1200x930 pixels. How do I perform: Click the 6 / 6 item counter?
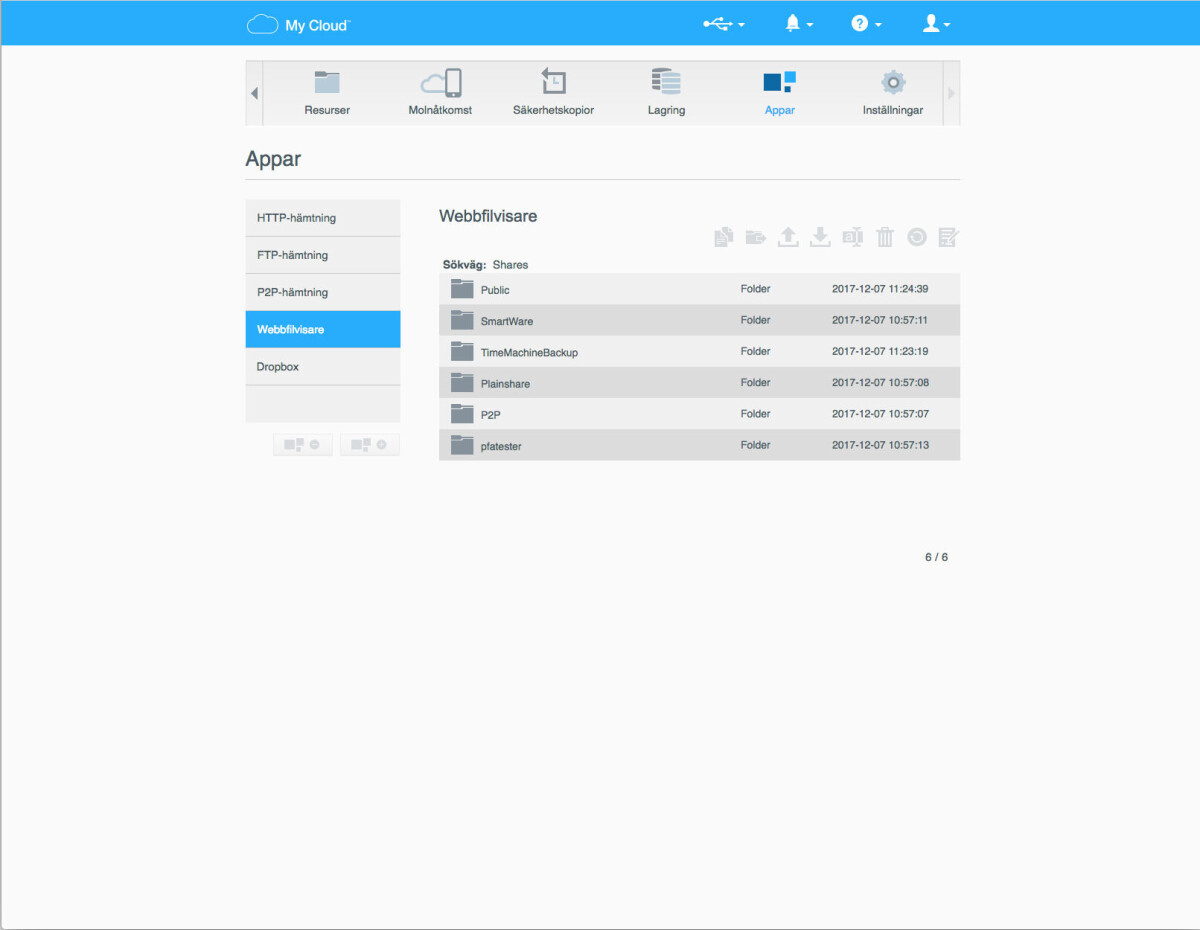[936, 557]
